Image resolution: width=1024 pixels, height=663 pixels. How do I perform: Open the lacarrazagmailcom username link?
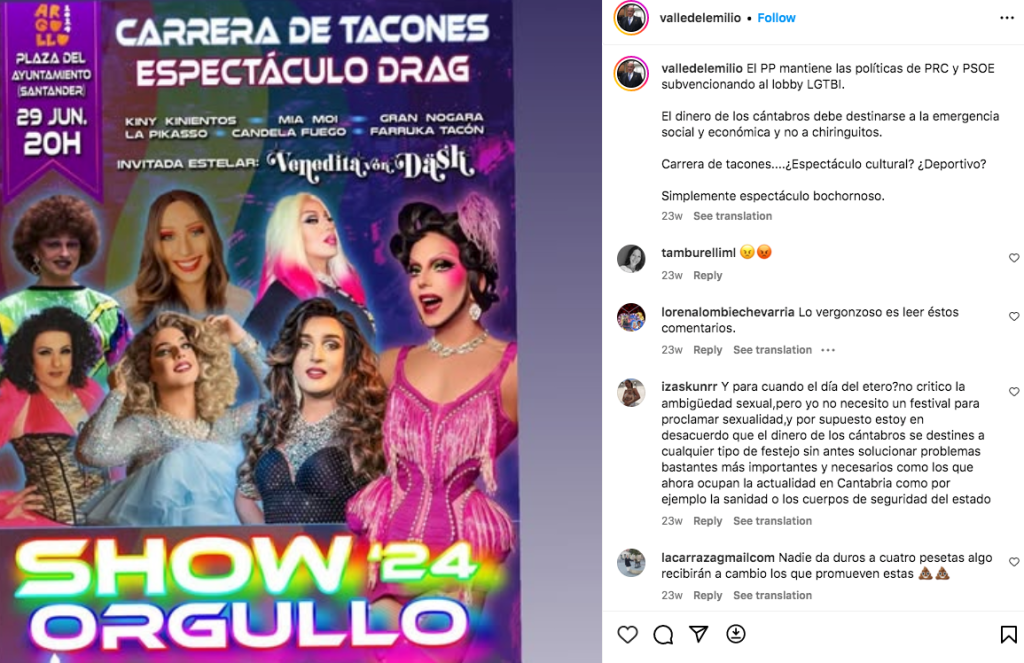tap(718, 558)
